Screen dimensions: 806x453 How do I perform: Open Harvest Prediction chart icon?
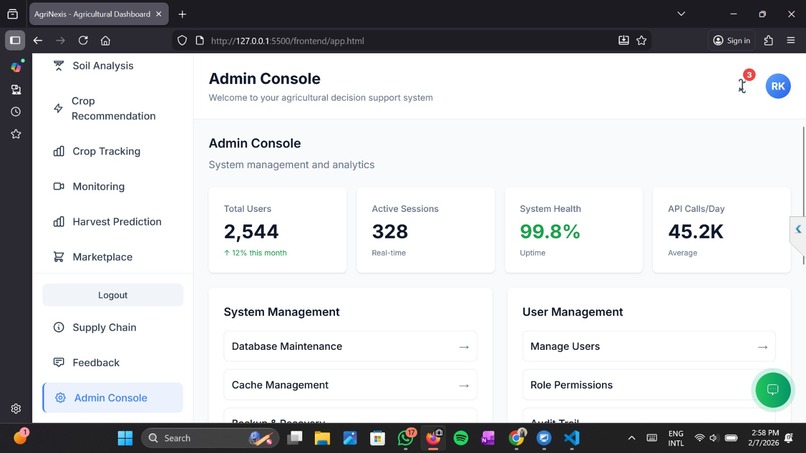tap(59, 222)
